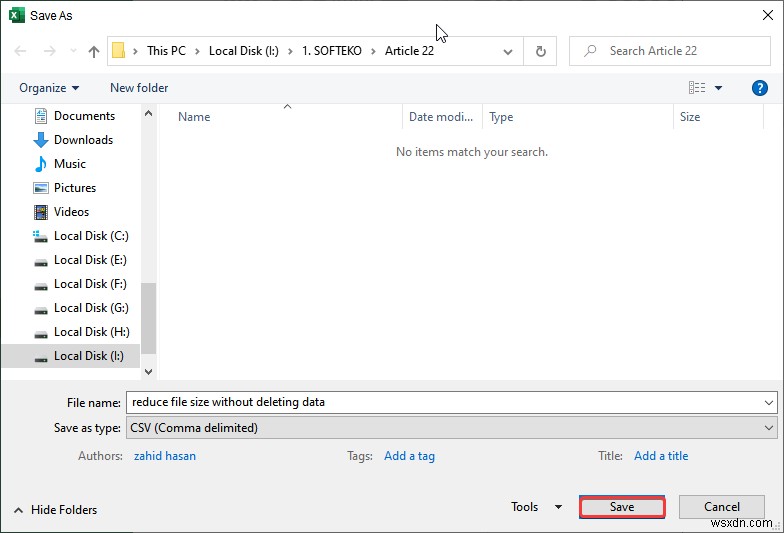Click the navigation pane scrollbar thumb
784x533 pixels.
(148, 318)
